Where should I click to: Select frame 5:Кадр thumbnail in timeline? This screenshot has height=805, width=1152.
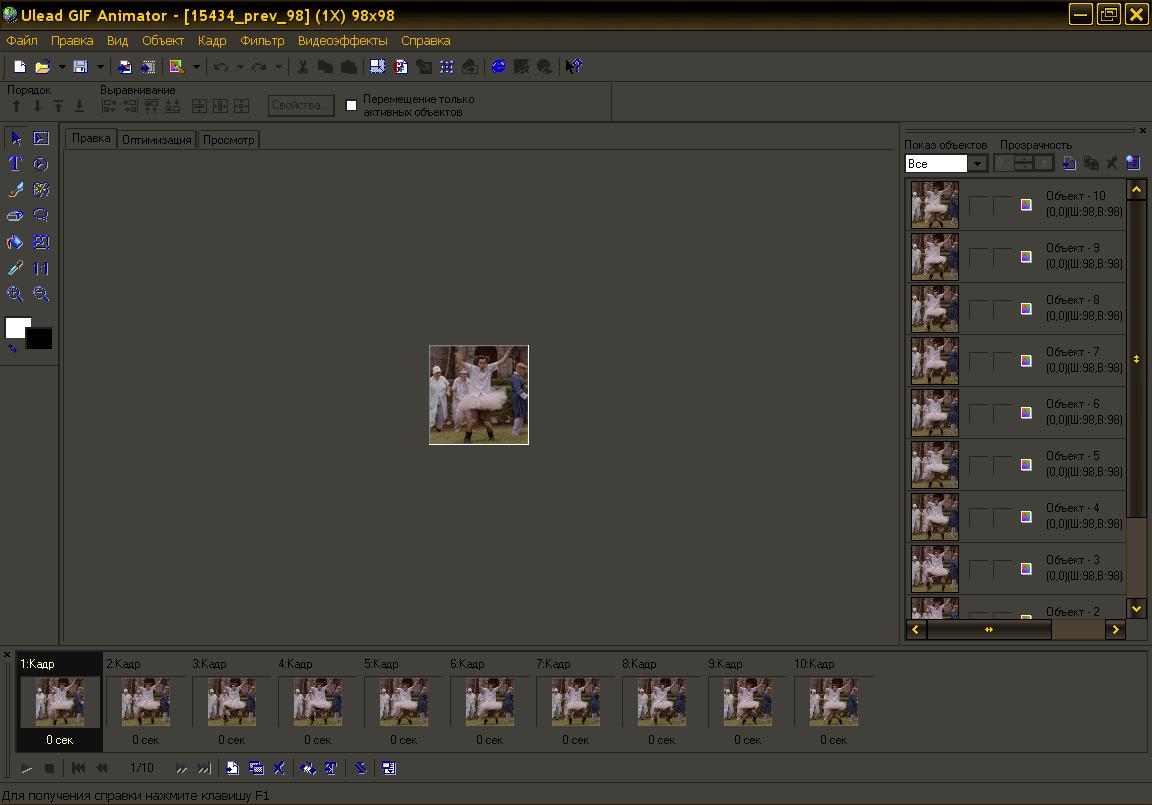pos(403,701)
